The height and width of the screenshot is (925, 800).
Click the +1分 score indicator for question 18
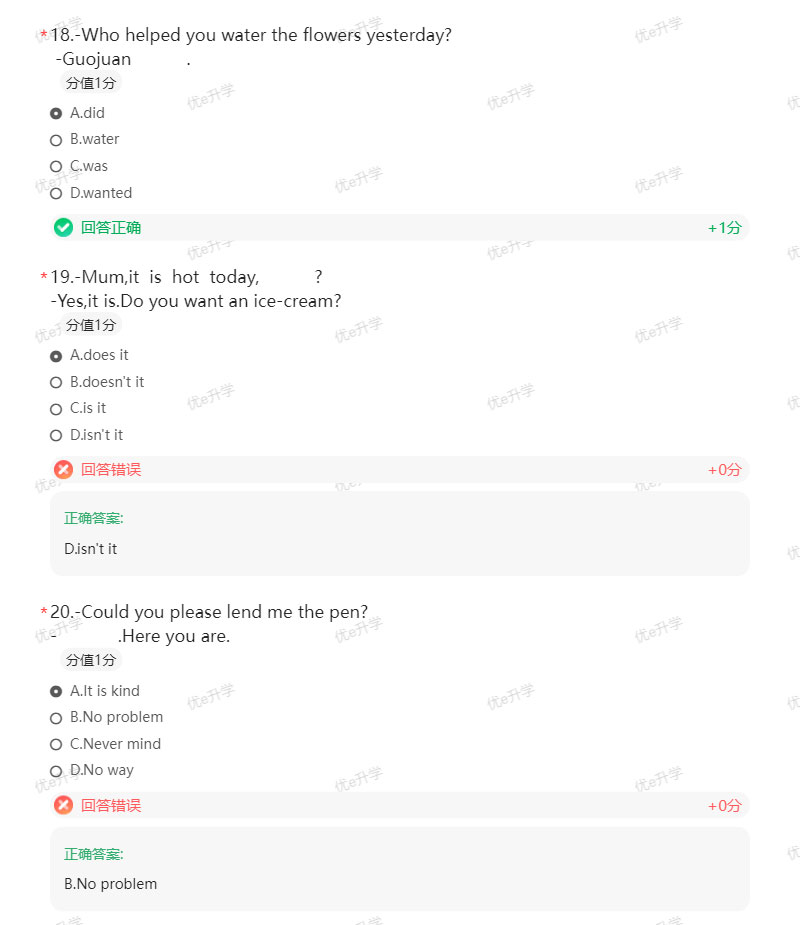pos(725,227)
